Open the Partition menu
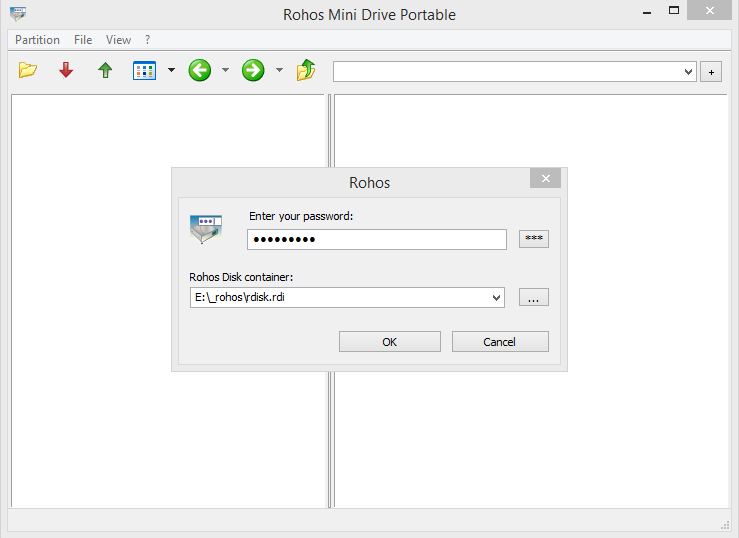The width and height of the screenshot is (739, 538). (x=37, y=40)
